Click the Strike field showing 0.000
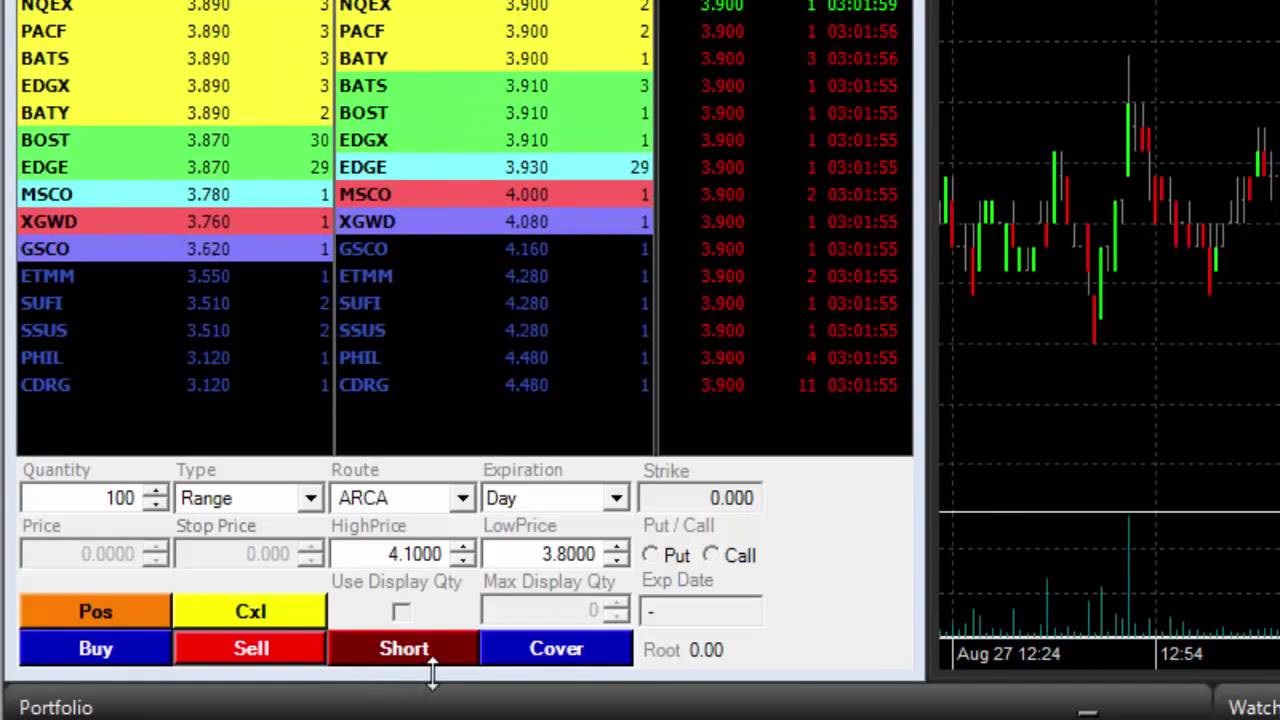1280x720 pixels. click(700, 498)
